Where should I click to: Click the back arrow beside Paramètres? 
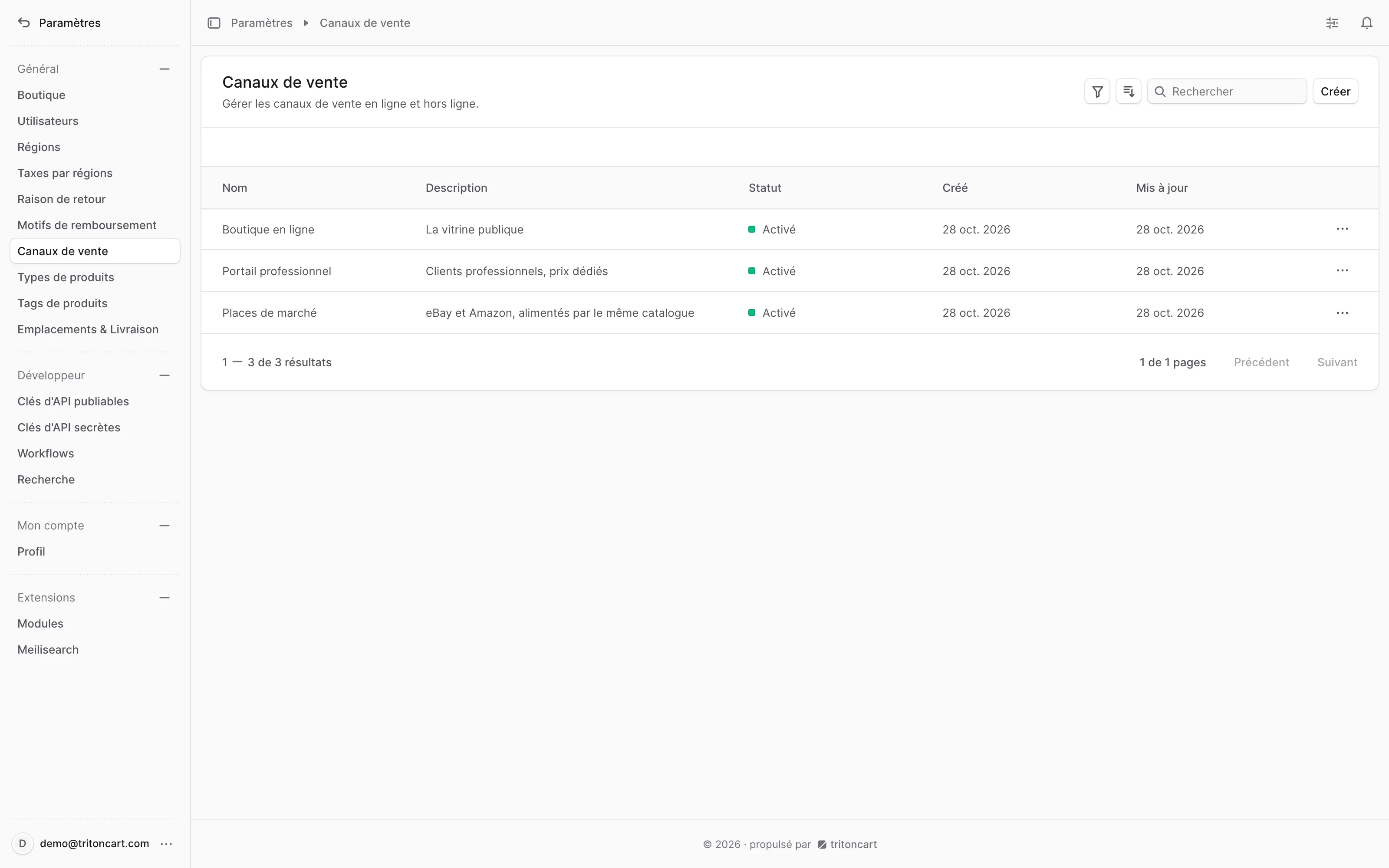click(x=23, y=23)
